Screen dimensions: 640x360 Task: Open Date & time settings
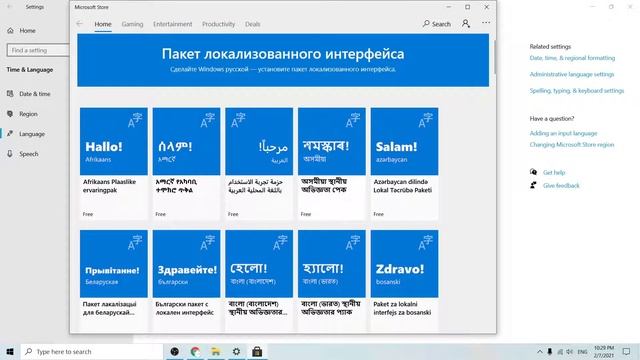click(x=35, y=93)
